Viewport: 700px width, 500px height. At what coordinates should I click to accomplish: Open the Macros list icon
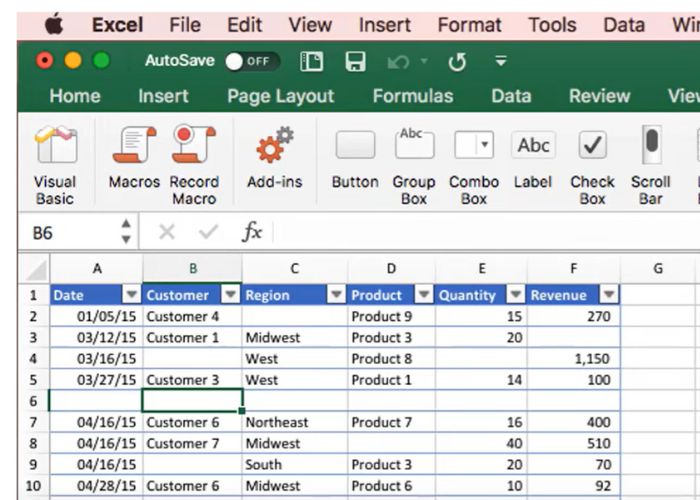(x=134, y=145)
